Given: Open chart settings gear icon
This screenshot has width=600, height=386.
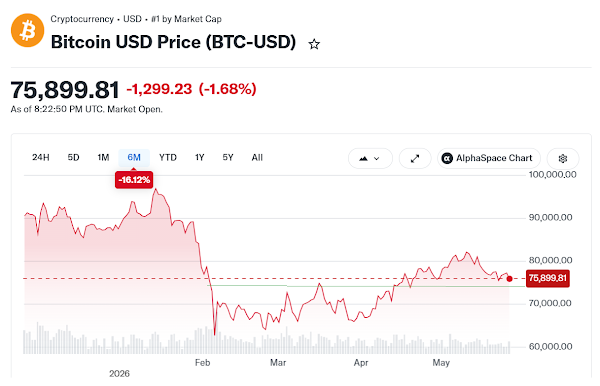Looking at the screenshot, I should [x=562, y=158].
